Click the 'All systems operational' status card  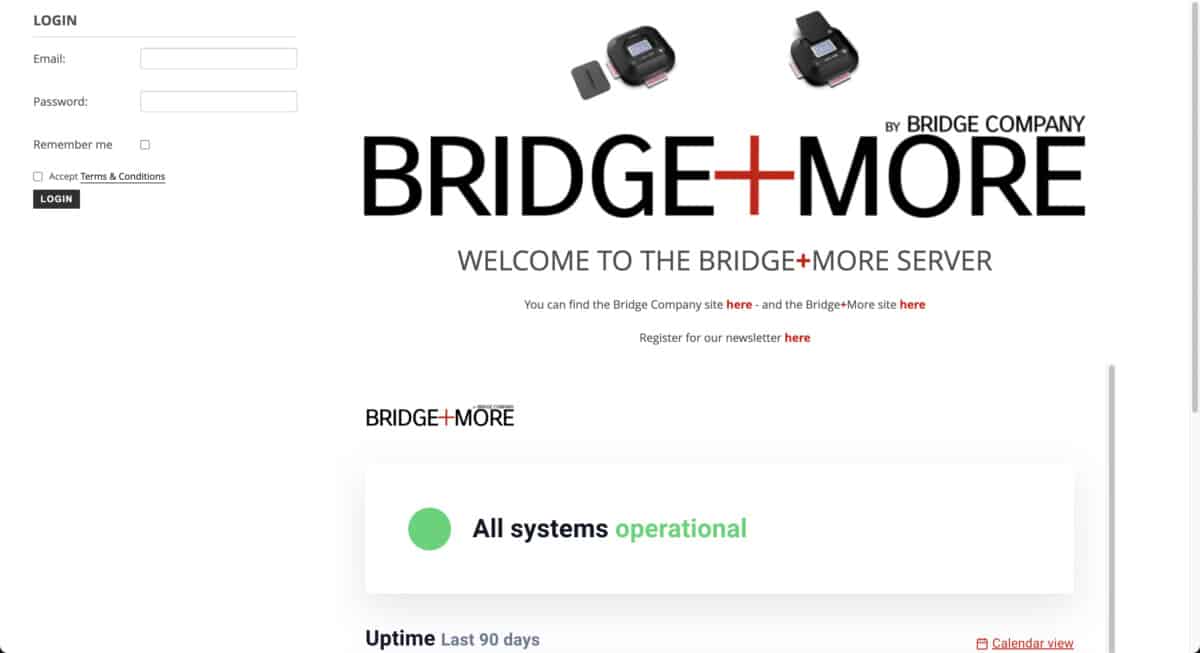point(720,529)
